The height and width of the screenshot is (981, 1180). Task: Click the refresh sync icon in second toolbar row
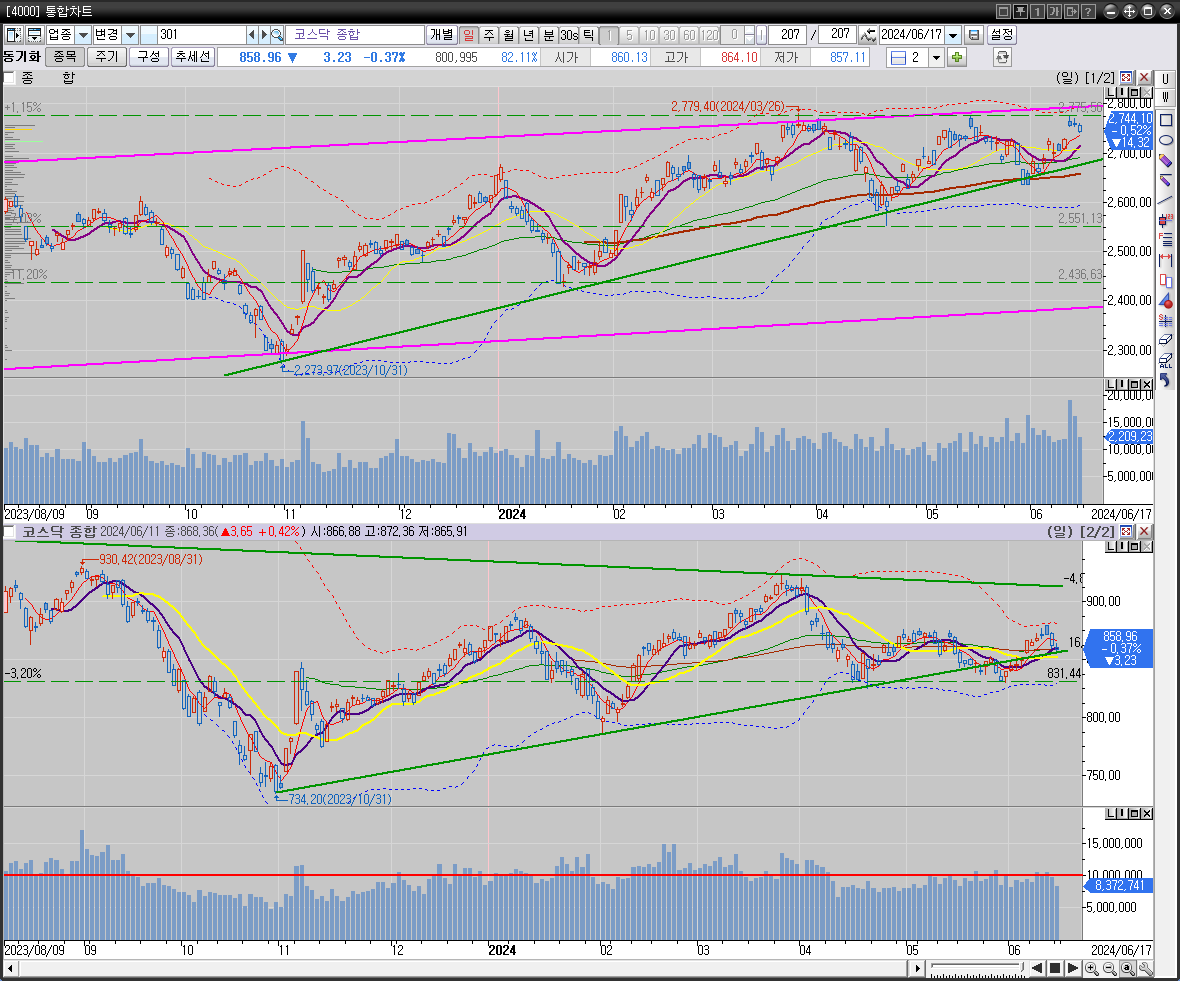pyautogui.click(x=1002, y=57)
